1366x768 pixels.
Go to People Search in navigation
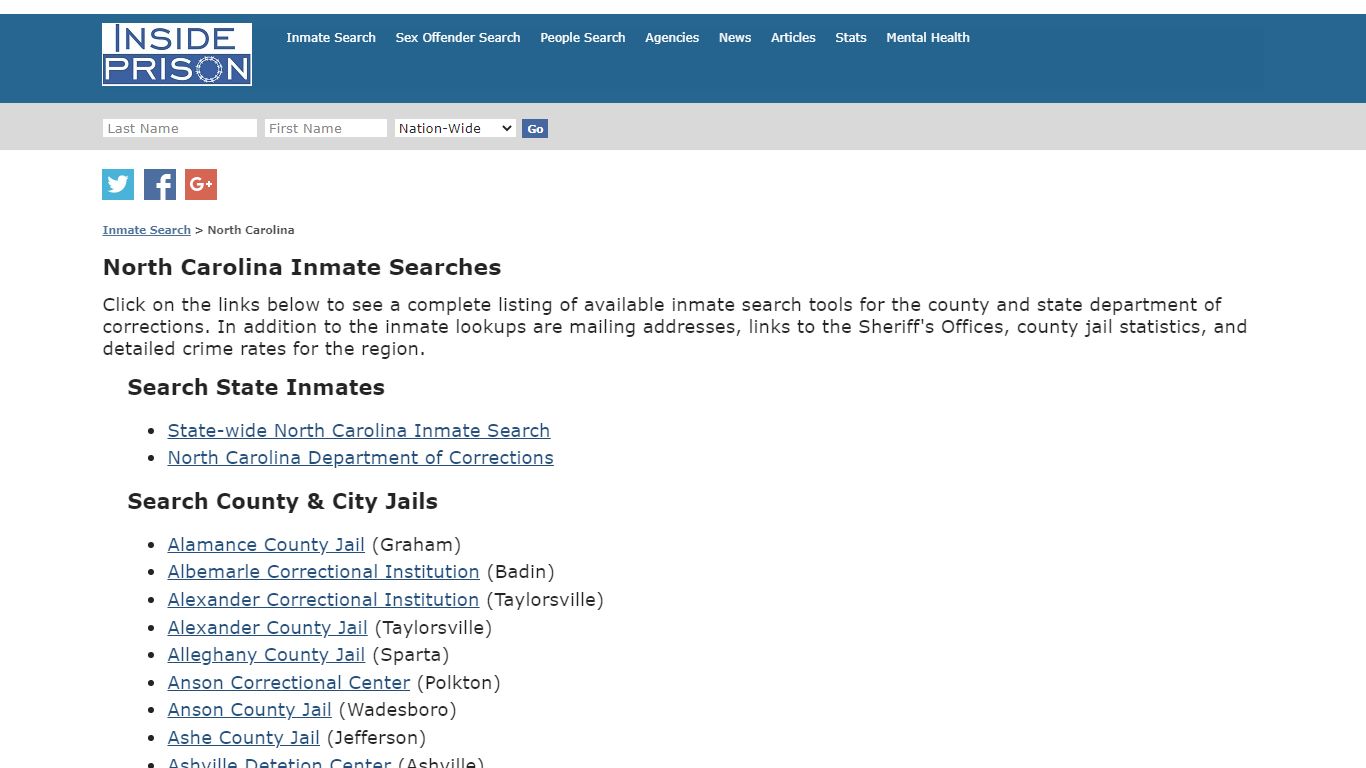pyautogui.click(x=583, y=37)
